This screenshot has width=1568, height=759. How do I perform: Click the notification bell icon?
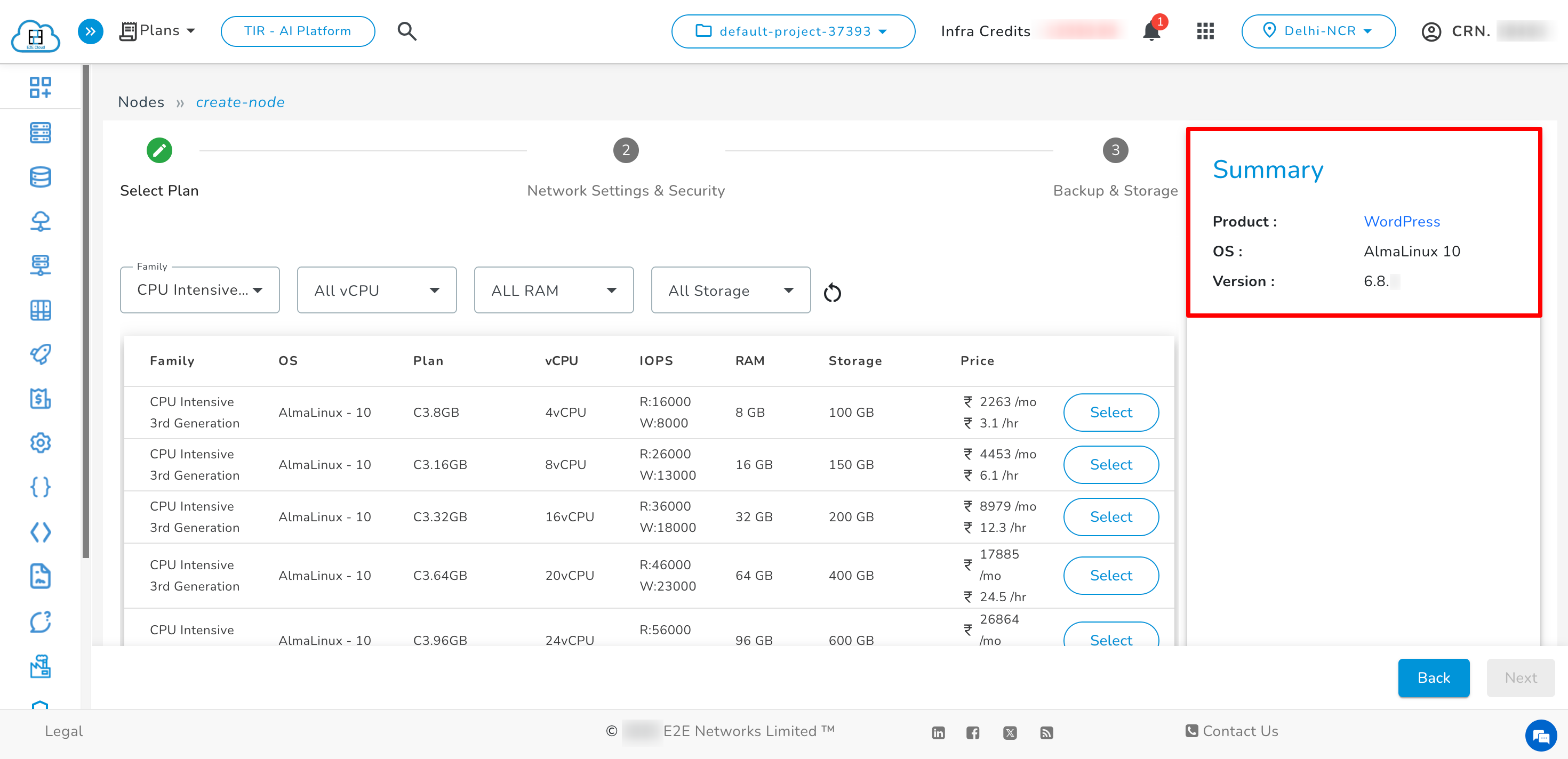(x=1150, y=31)
